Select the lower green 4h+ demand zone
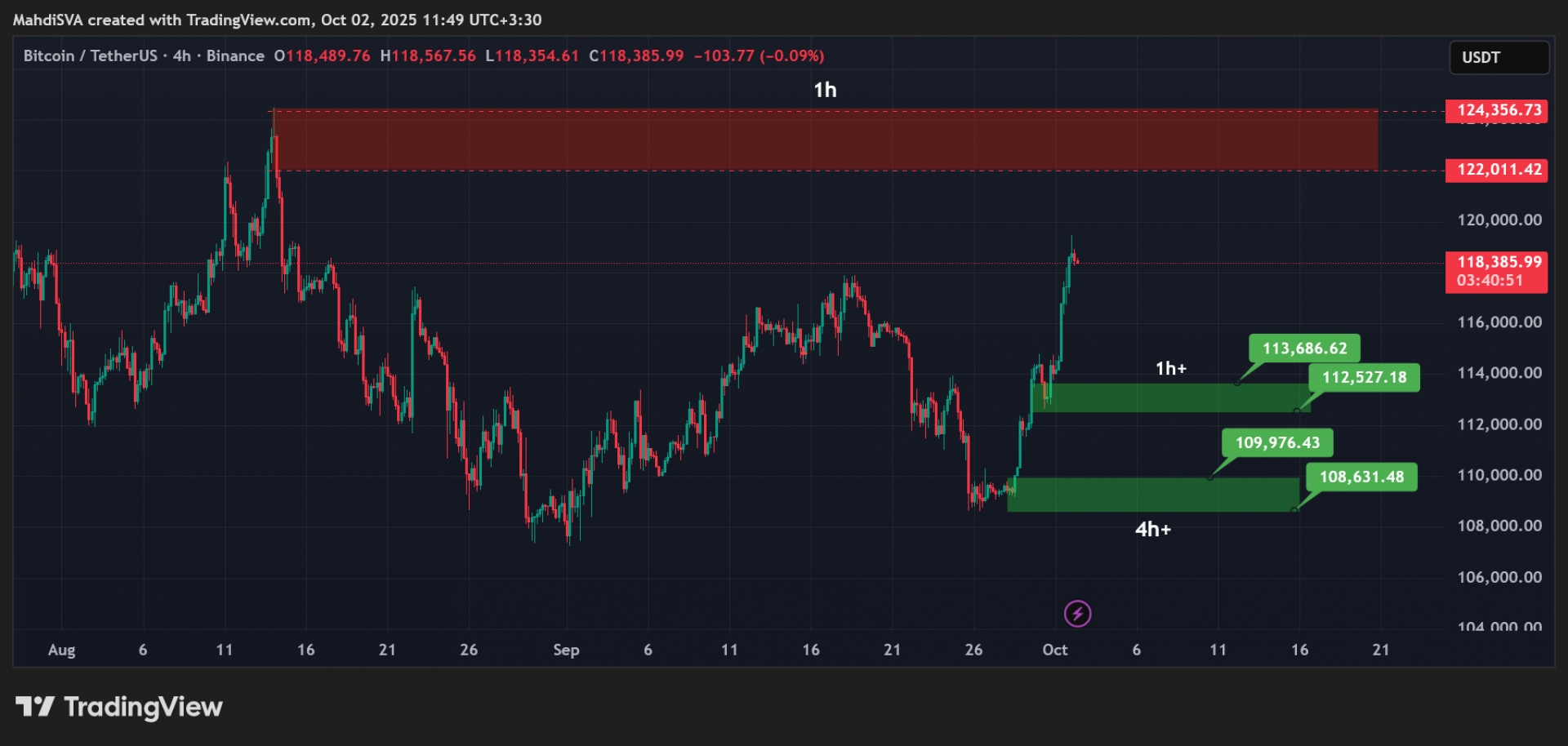Image resolution: width=1568 pixels, height=746 pixels. tap(1151, 495)
